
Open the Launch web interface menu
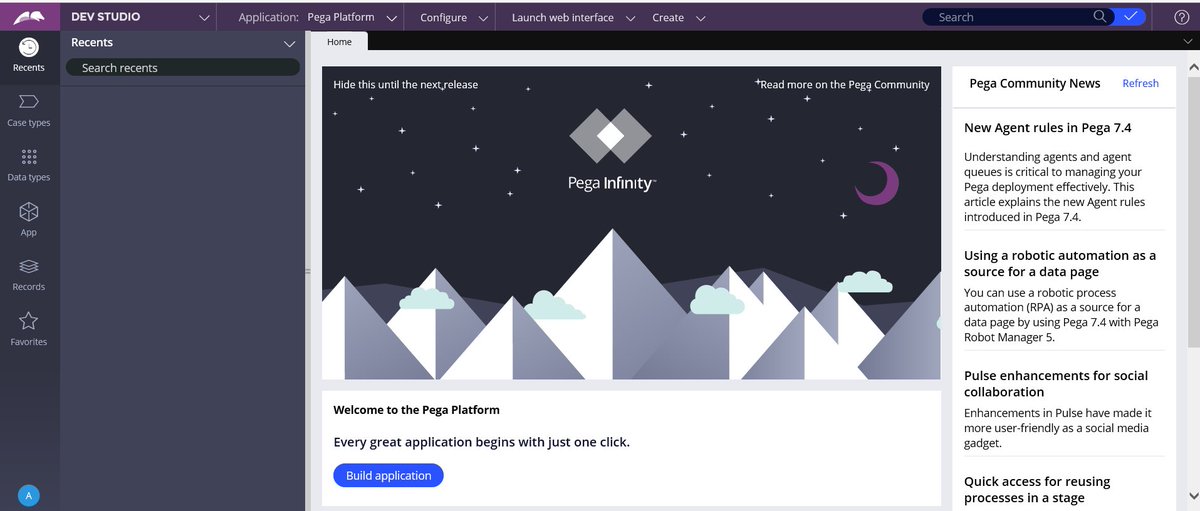point(573,17)
